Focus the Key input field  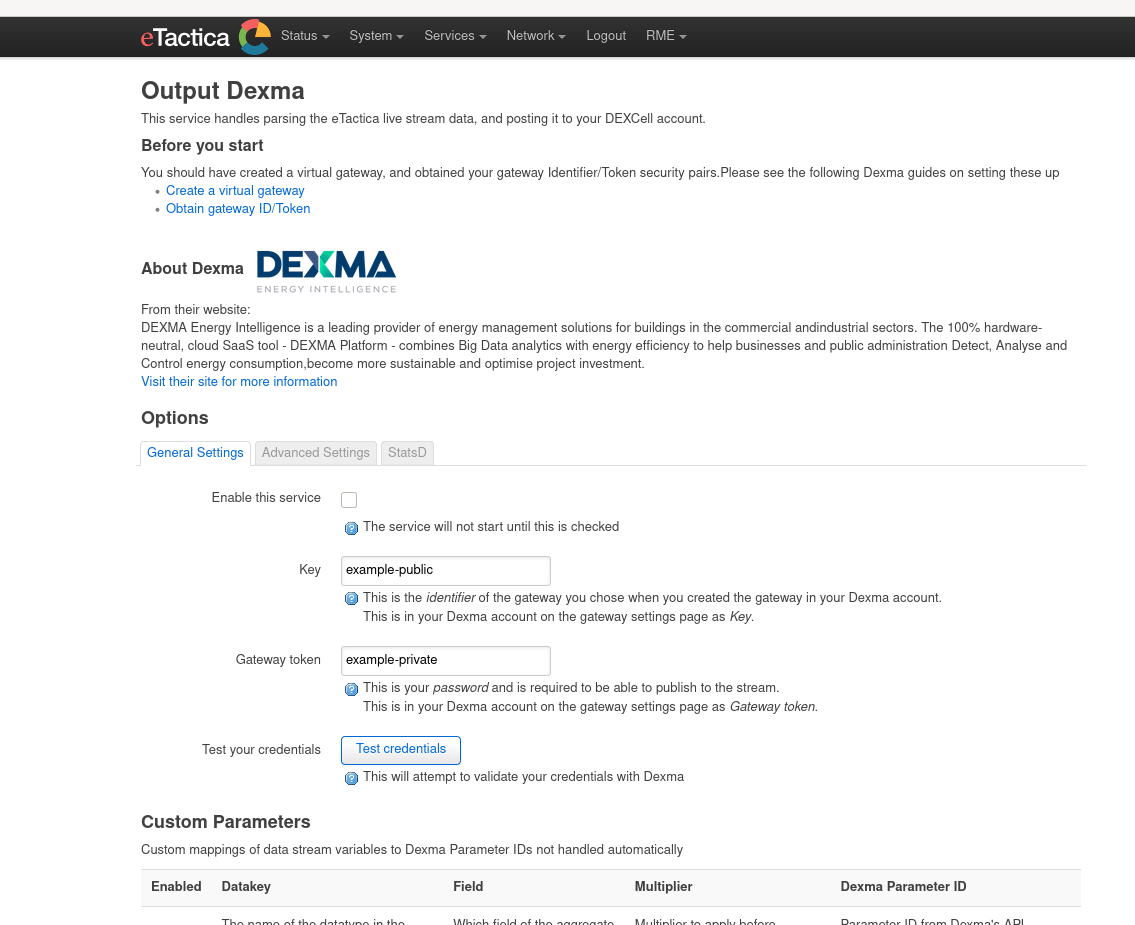pos(446,570)
